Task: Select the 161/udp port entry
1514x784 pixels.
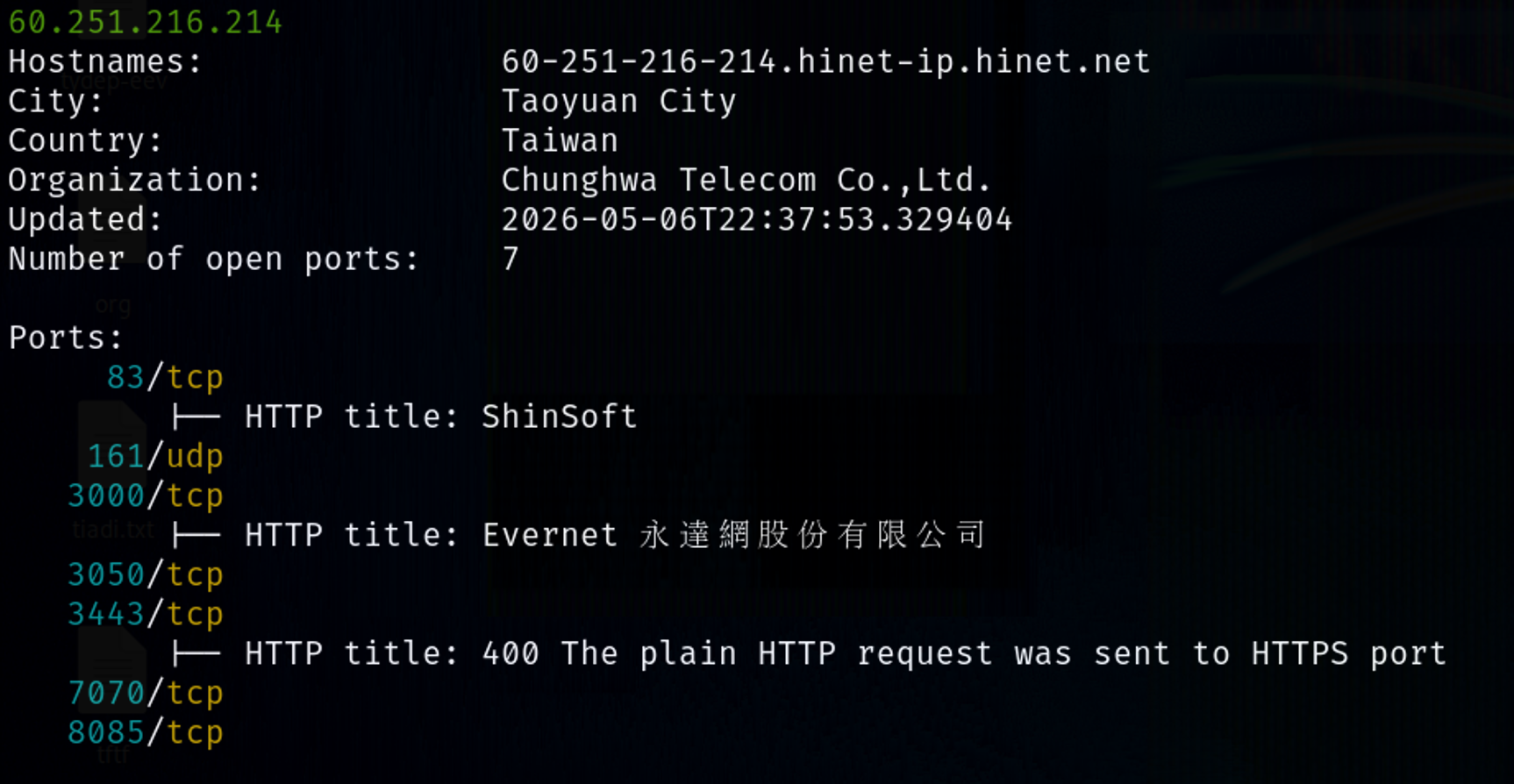Action: click(155, 457)
